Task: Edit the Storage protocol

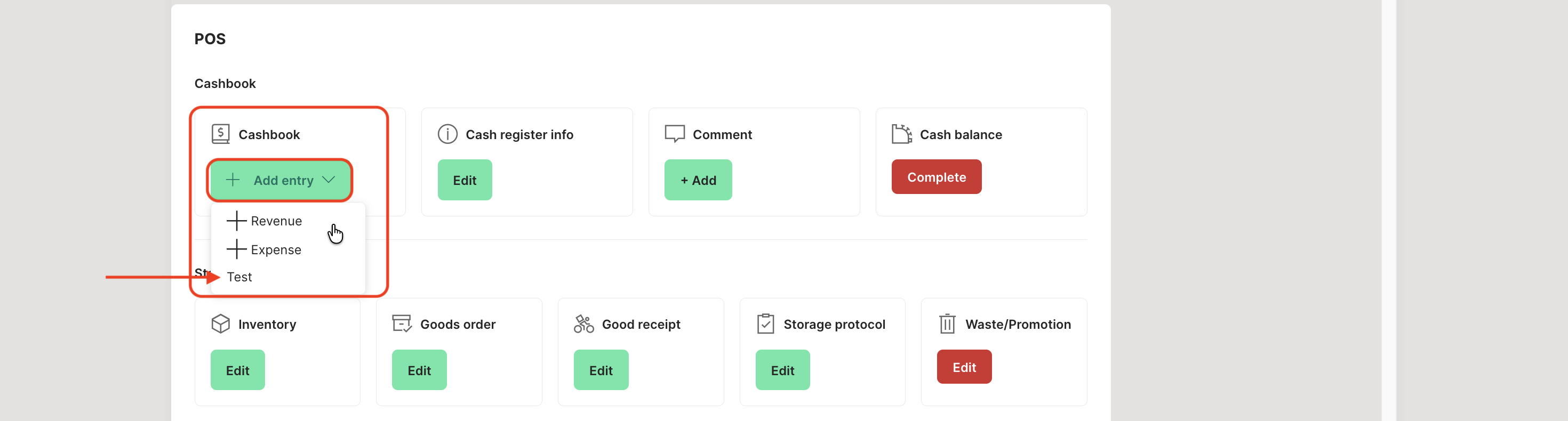Action: [782, 370]
